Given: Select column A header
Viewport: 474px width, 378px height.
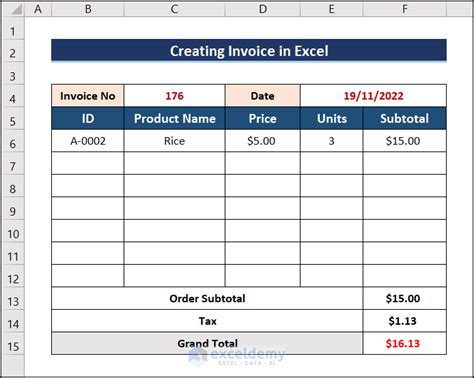Looking at the screenshot, I should 38,9.
